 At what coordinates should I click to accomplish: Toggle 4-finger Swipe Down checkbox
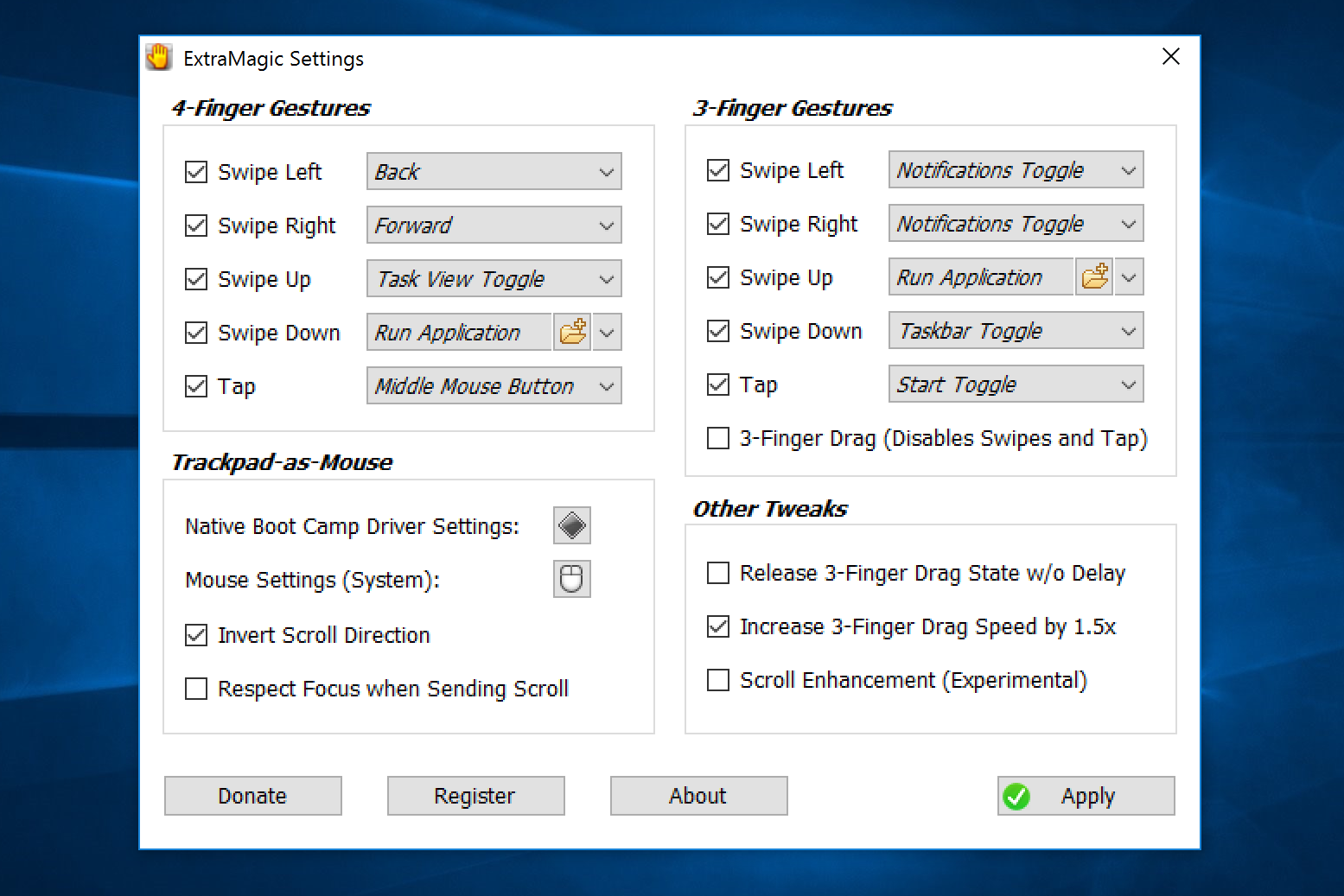[196, 333]
